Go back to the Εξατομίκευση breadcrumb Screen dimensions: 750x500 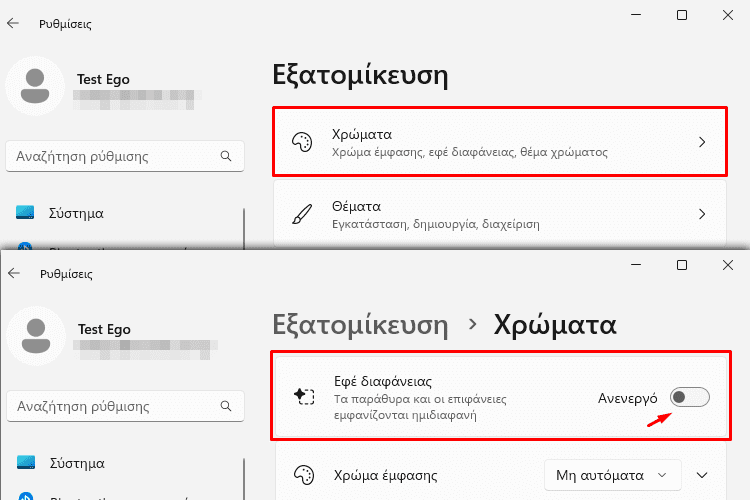click(x=360, y=325)
